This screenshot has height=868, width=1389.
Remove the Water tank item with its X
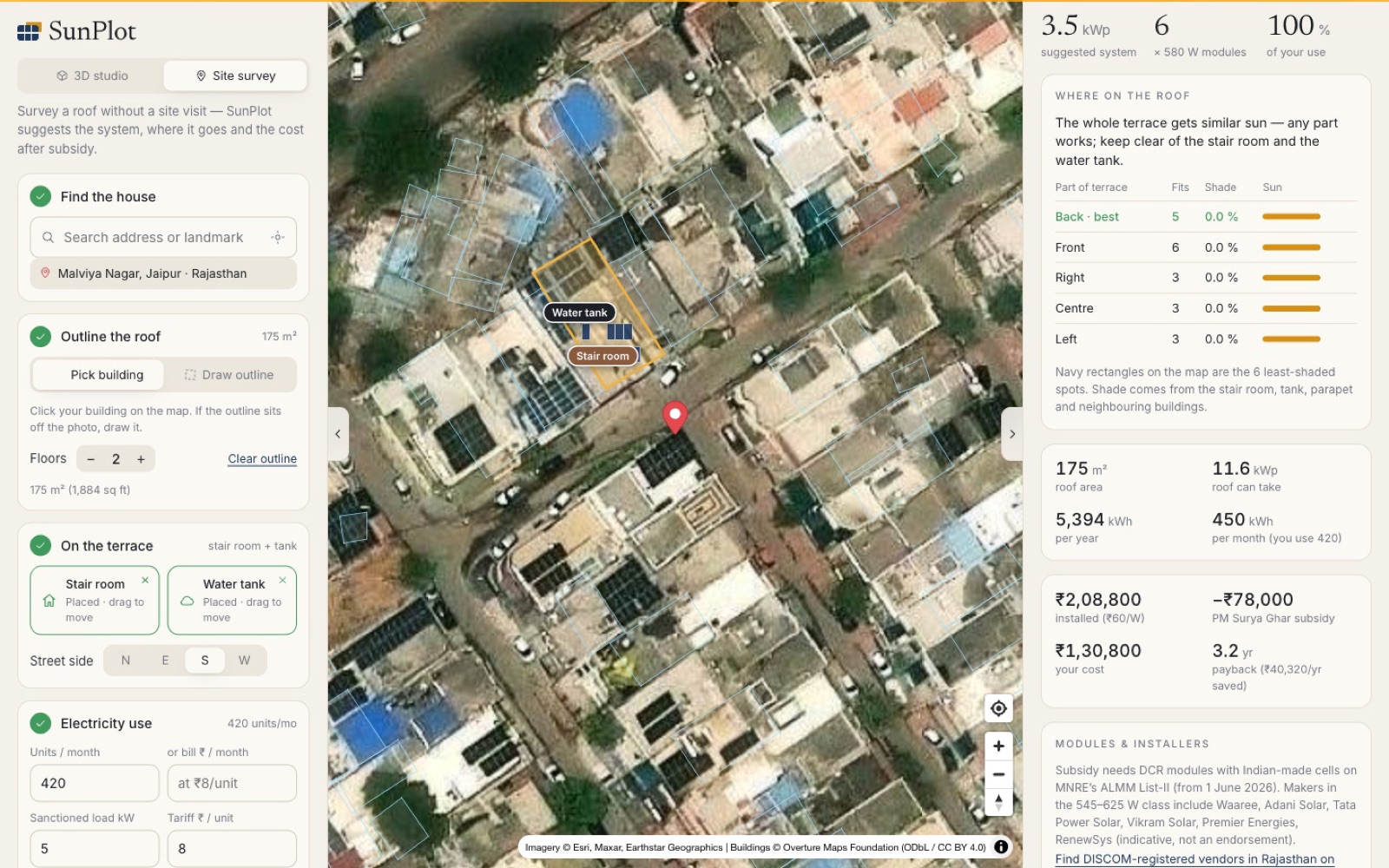tap(282, 580)
